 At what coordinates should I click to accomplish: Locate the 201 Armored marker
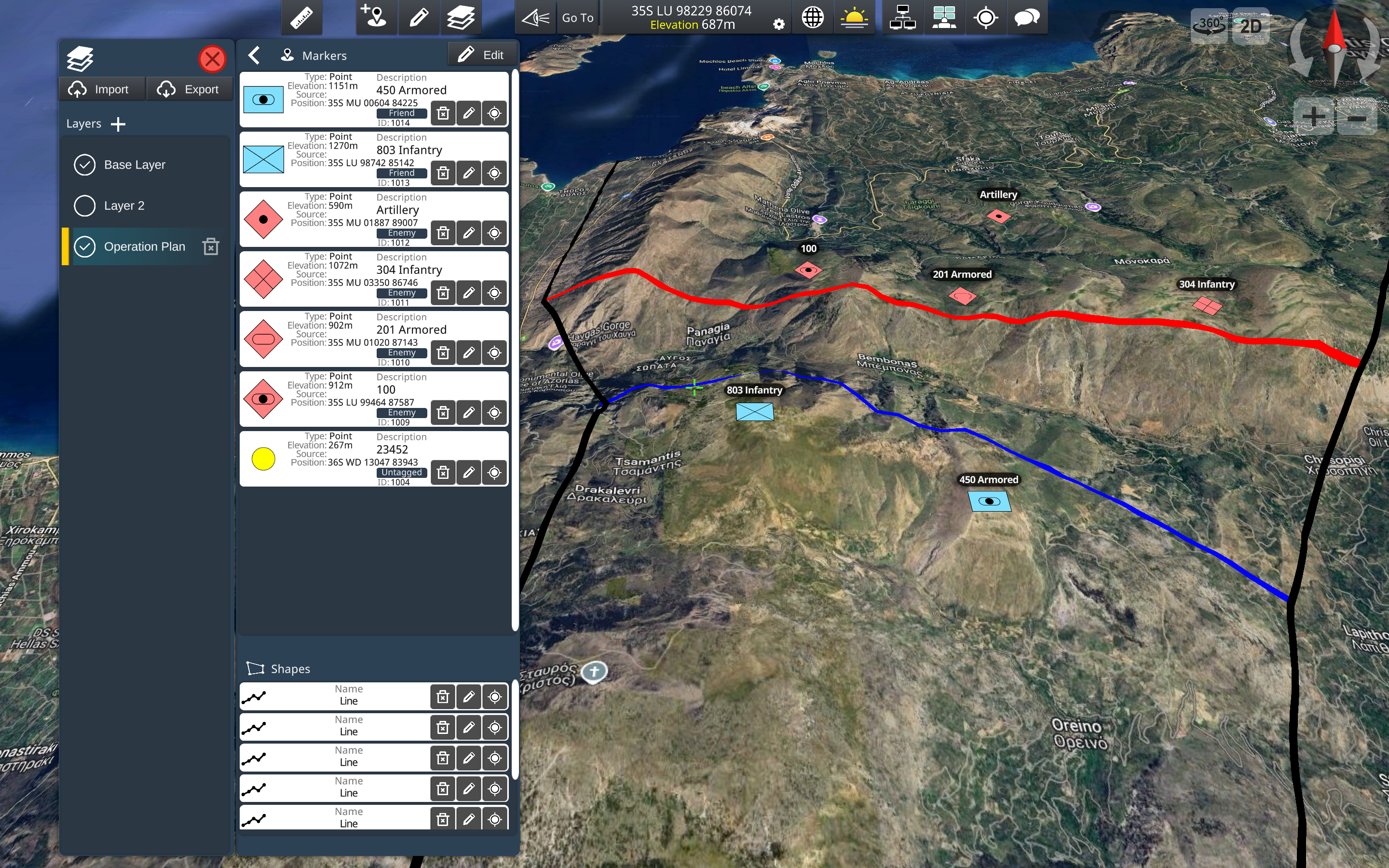pyautogui.click(x=494, y=353)
